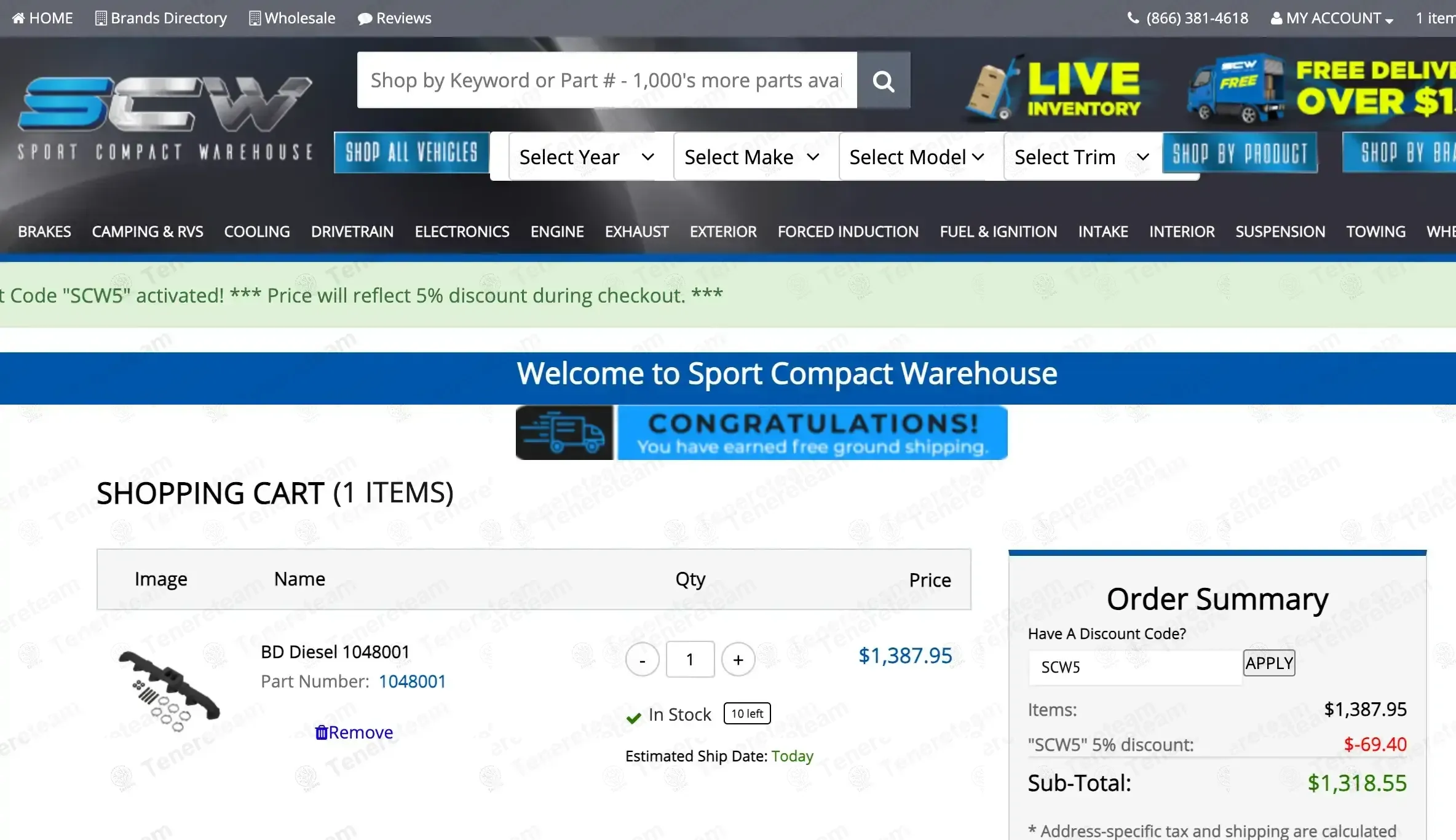Decrease quantity with the minus button
Screen dimensions: 1456x840
pyautogui.click(x=643, y=660)
